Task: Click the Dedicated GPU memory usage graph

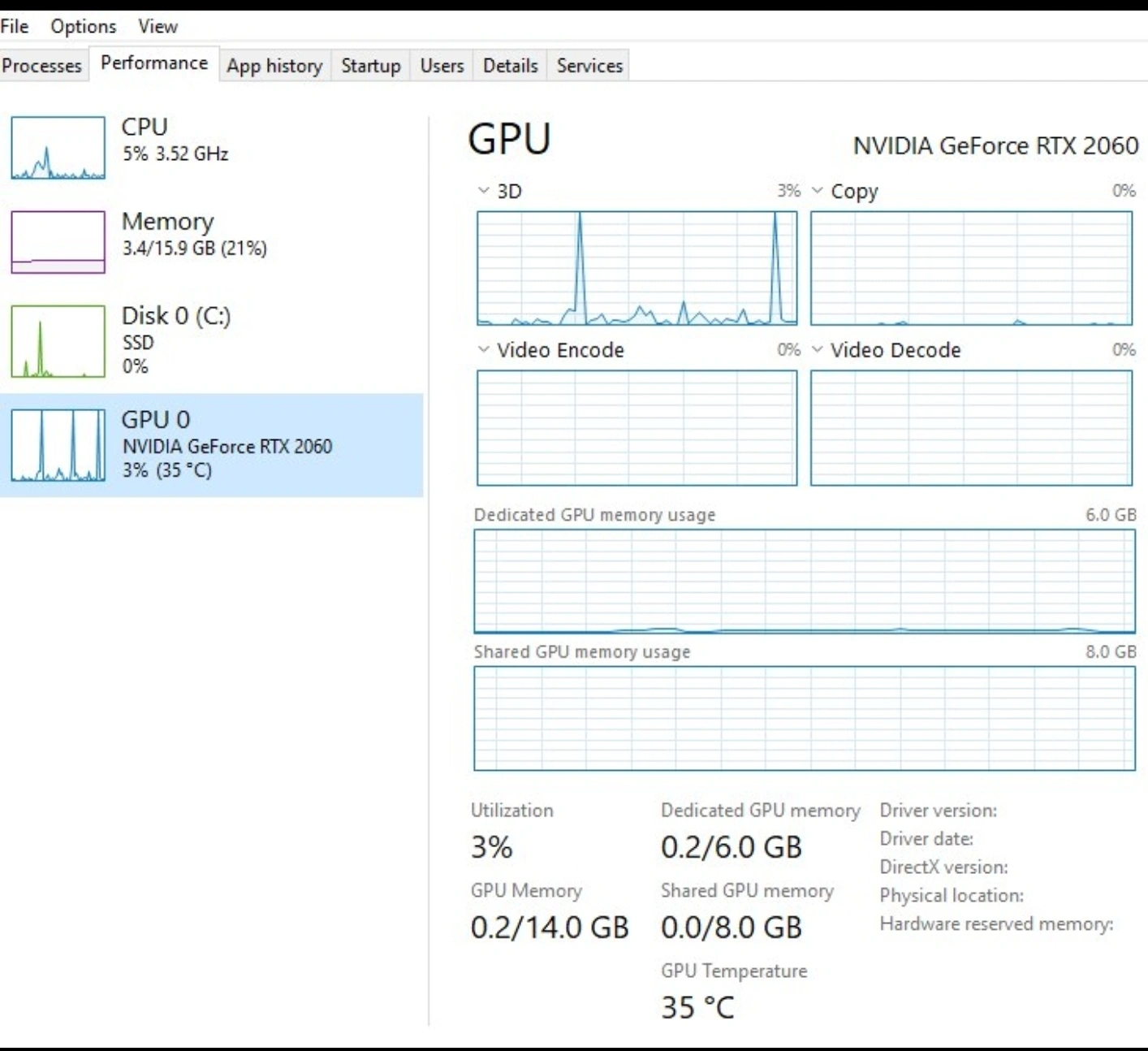Action: 805,581
